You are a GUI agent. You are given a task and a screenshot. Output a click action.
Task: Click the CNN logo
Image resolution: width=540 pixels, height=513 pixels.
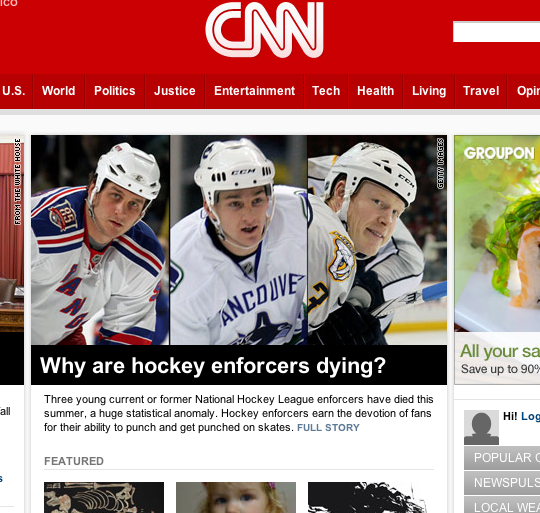point(264,30)
